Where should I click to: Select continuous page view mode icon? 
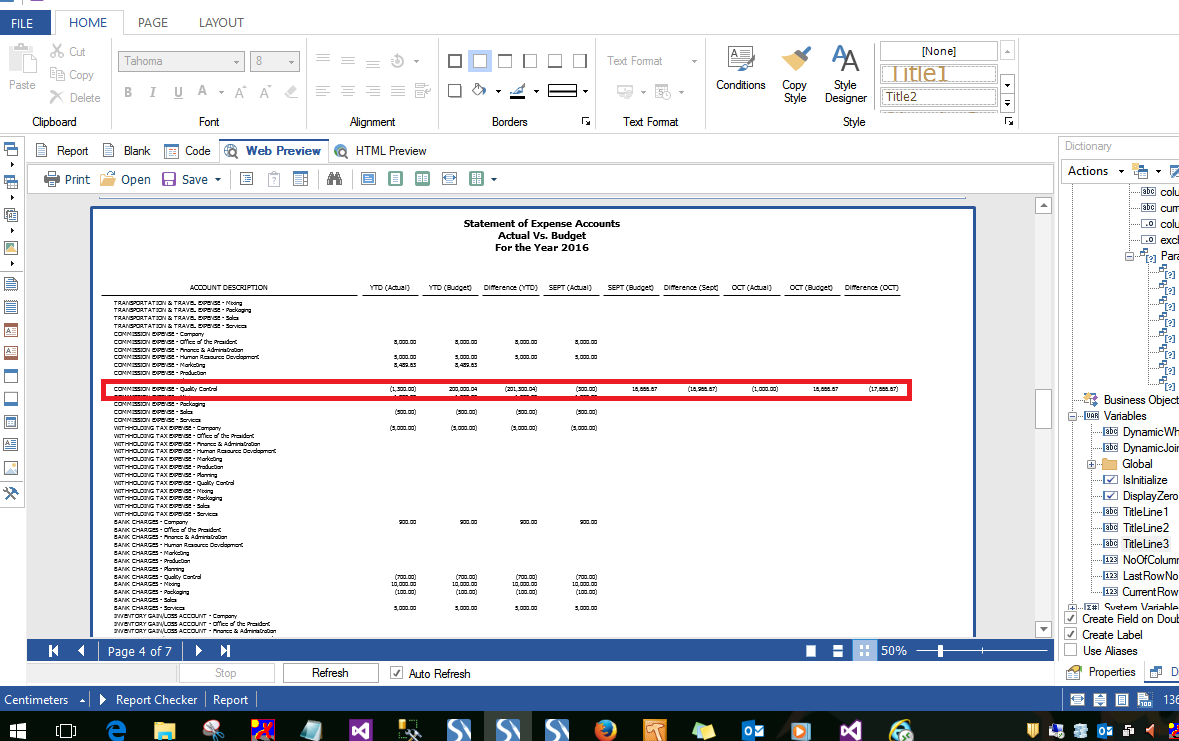click(838, 651)
